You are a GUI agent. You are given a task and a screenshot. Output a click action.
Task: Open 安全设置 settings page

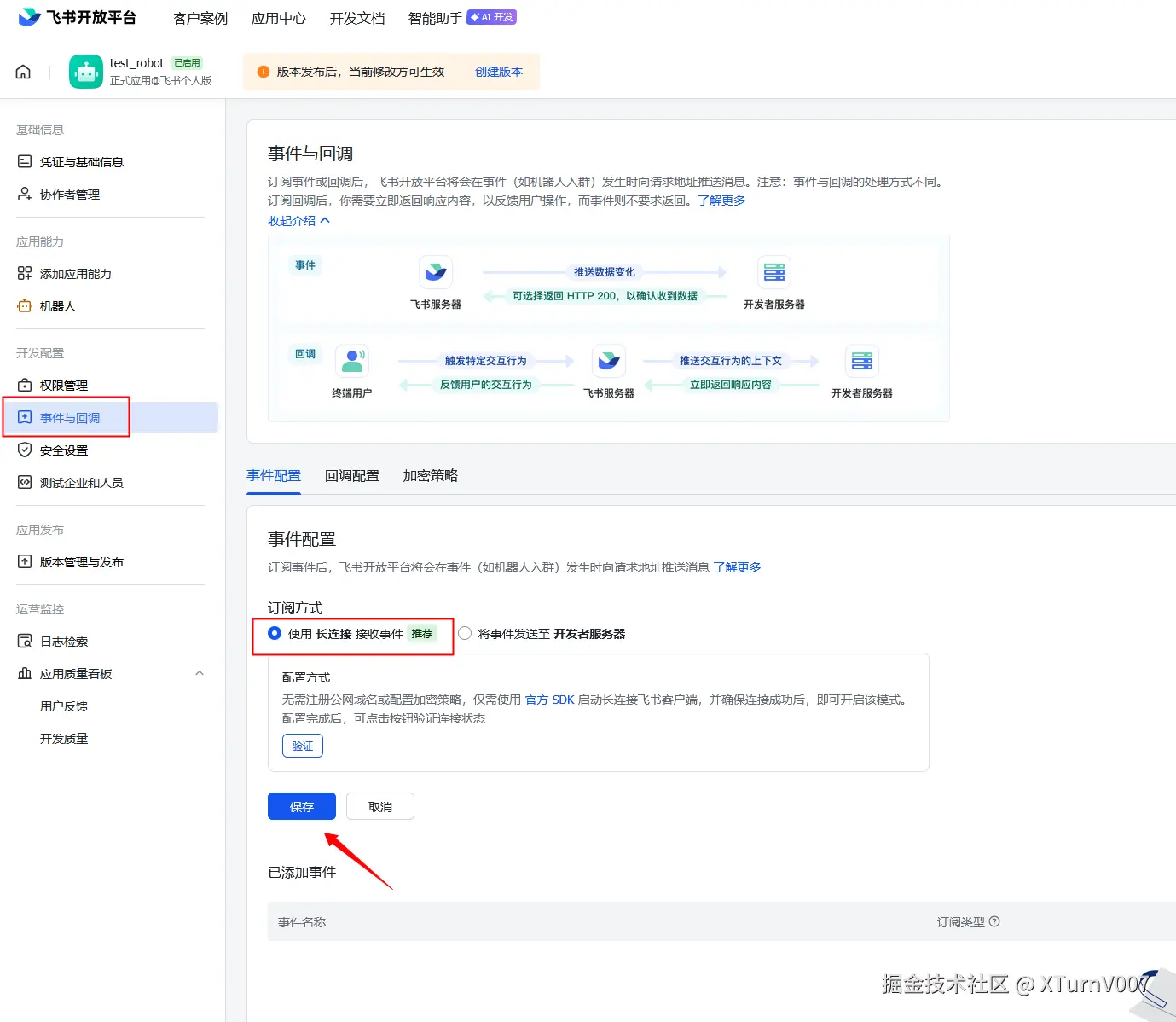62,450
